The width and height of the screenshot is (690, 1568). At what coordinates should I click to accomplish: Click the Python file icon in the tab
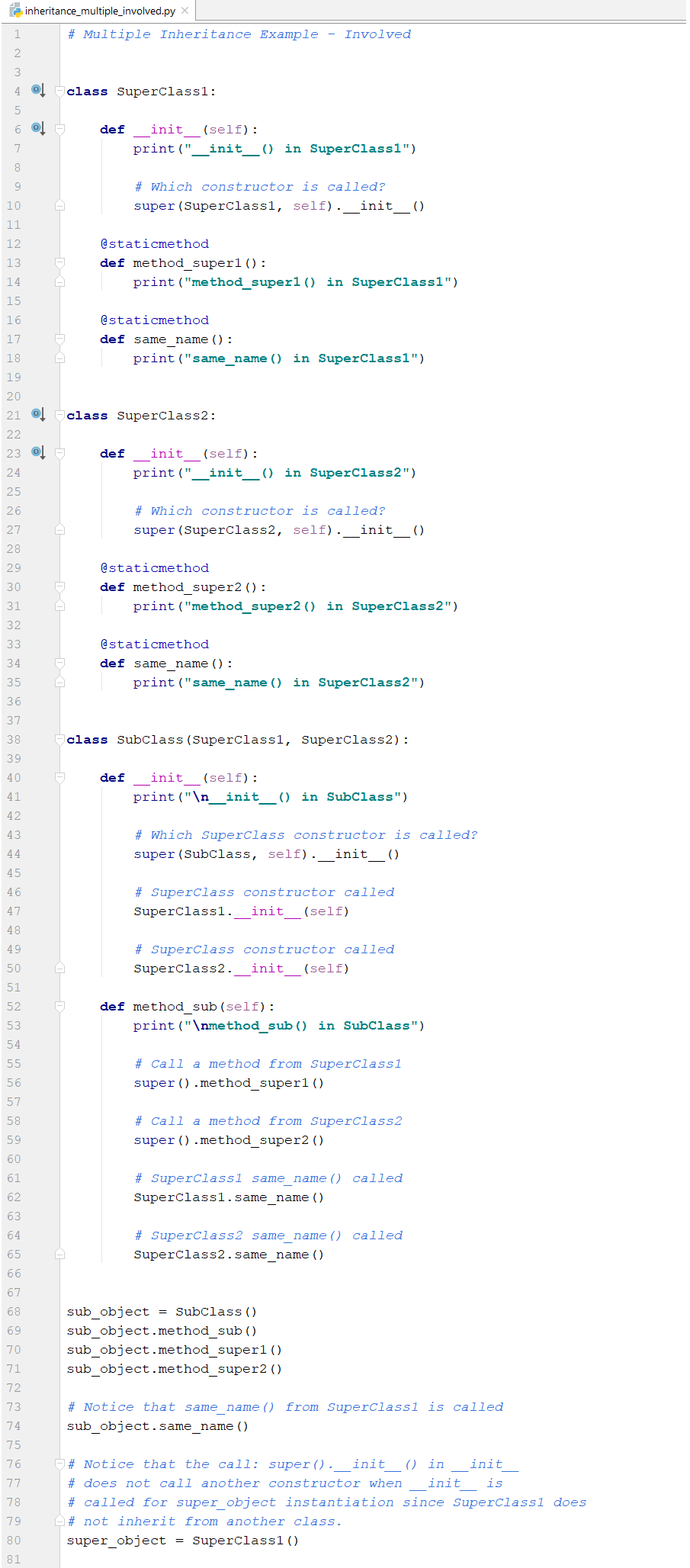(15, 11)
